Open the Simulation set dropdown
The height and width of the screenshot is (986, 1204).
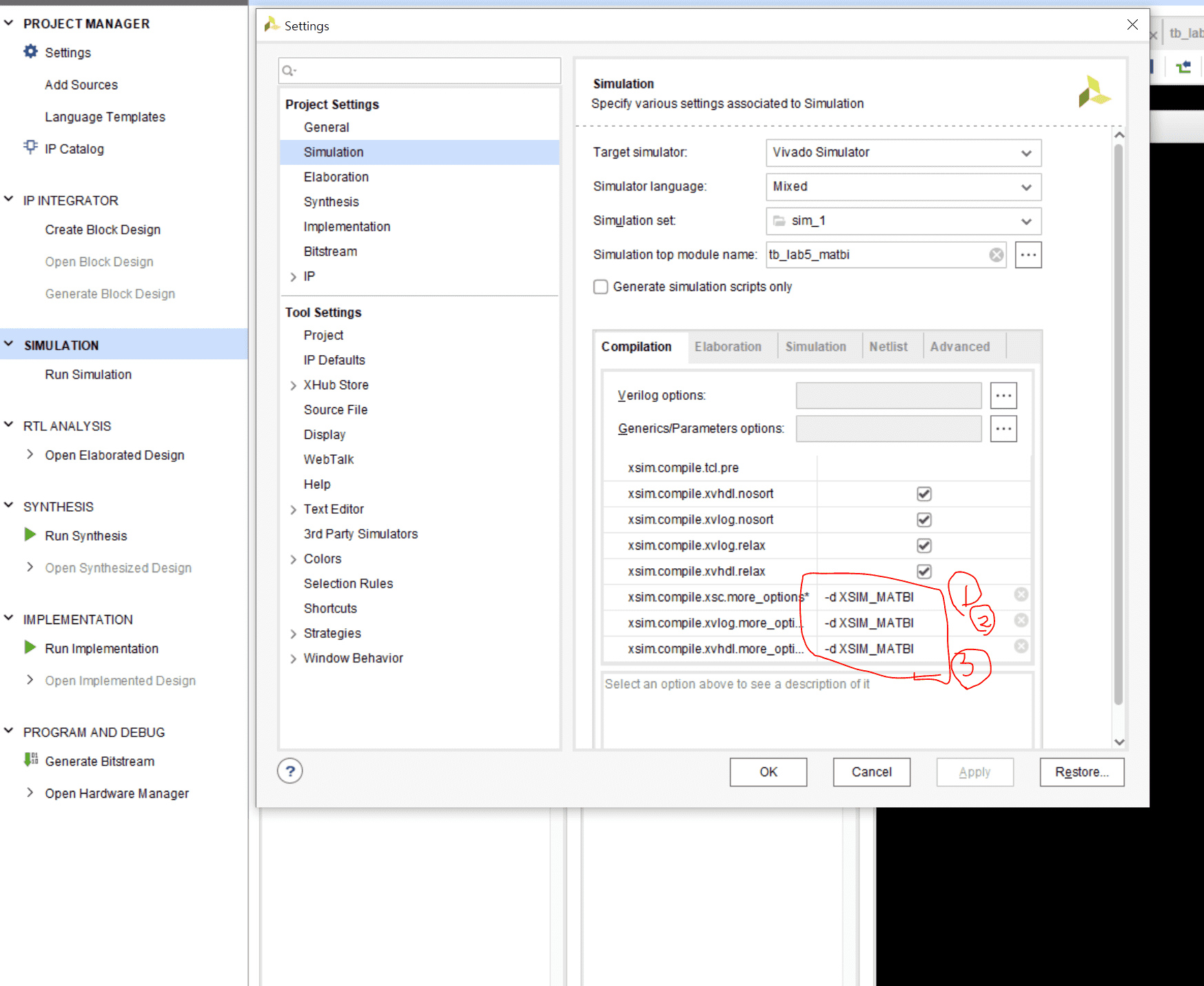click(x=904, y=221)
